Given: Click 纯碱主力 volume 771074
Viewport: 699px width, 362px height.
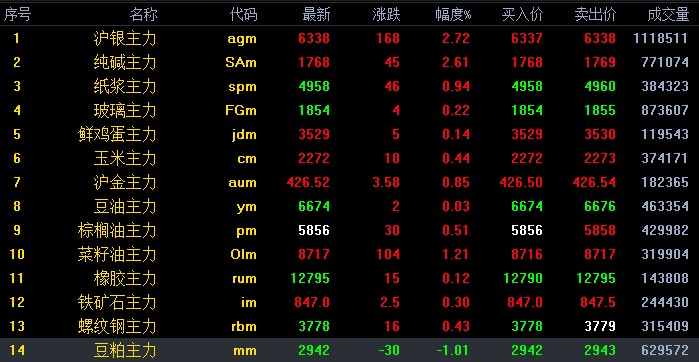Looking at the screenshot, I should 665,62.
